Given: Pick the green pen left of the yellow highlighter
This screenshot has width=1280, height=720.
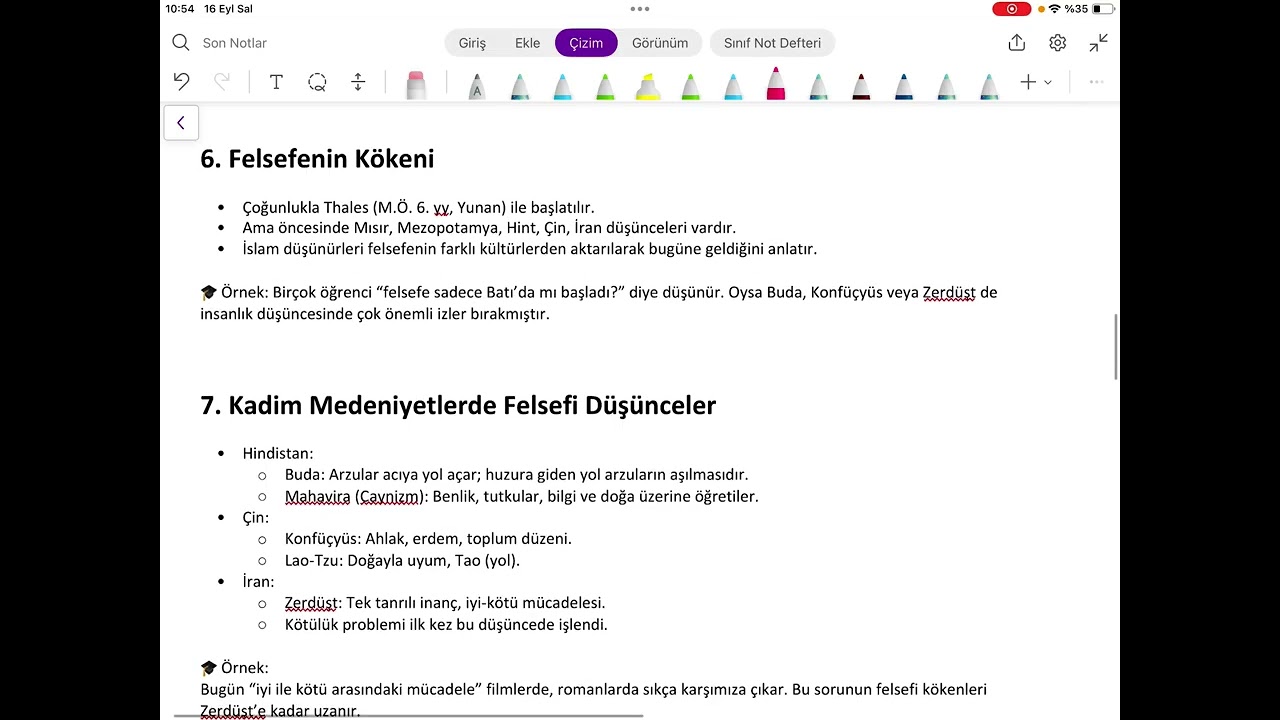Looking at the screenshot, I should tap(605, 86).
